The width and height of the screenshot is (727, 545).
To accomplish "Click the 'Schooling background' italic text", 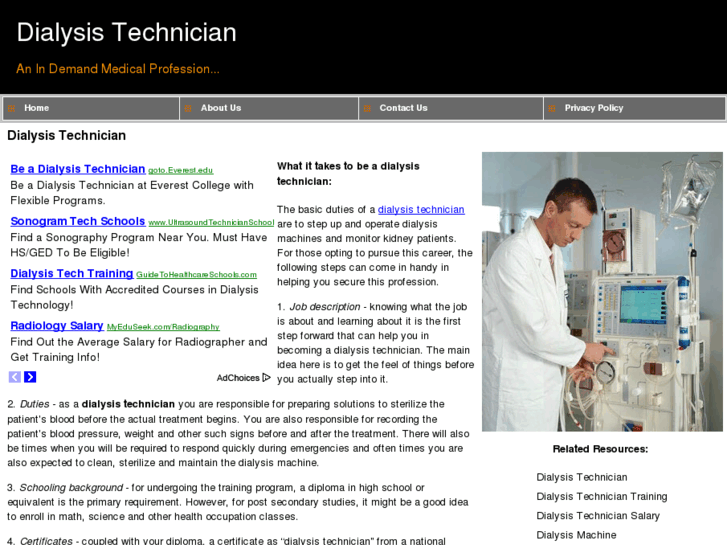I will 71,488.
